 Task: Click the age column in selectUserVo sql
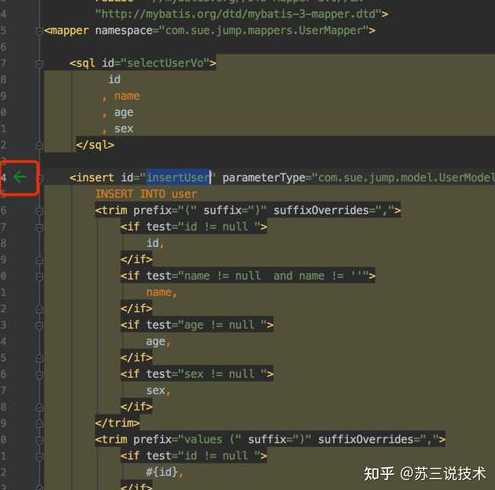(124, 113)
